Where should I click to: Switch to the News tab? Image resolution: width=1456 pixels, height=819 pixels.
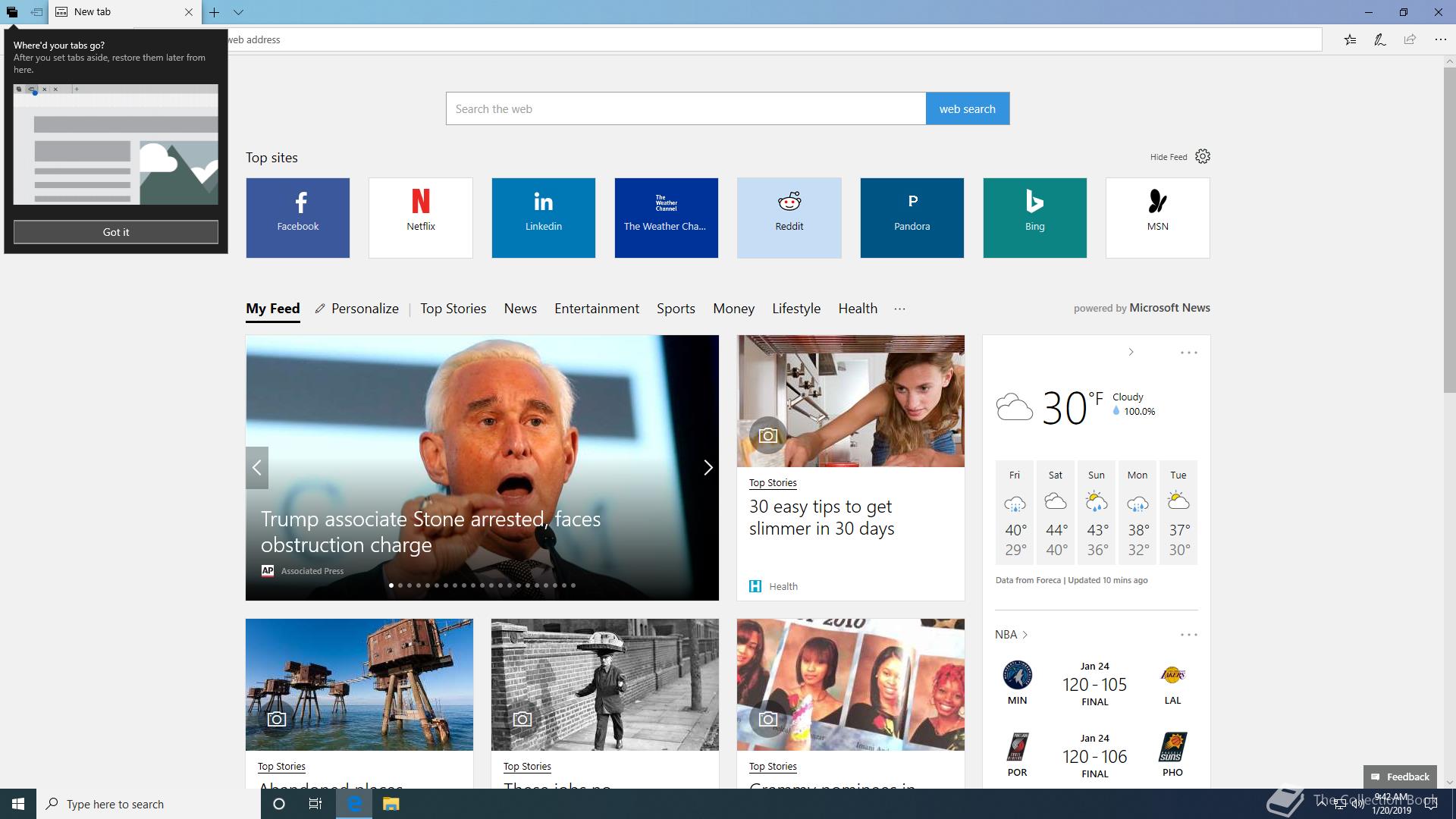point(520,309)
